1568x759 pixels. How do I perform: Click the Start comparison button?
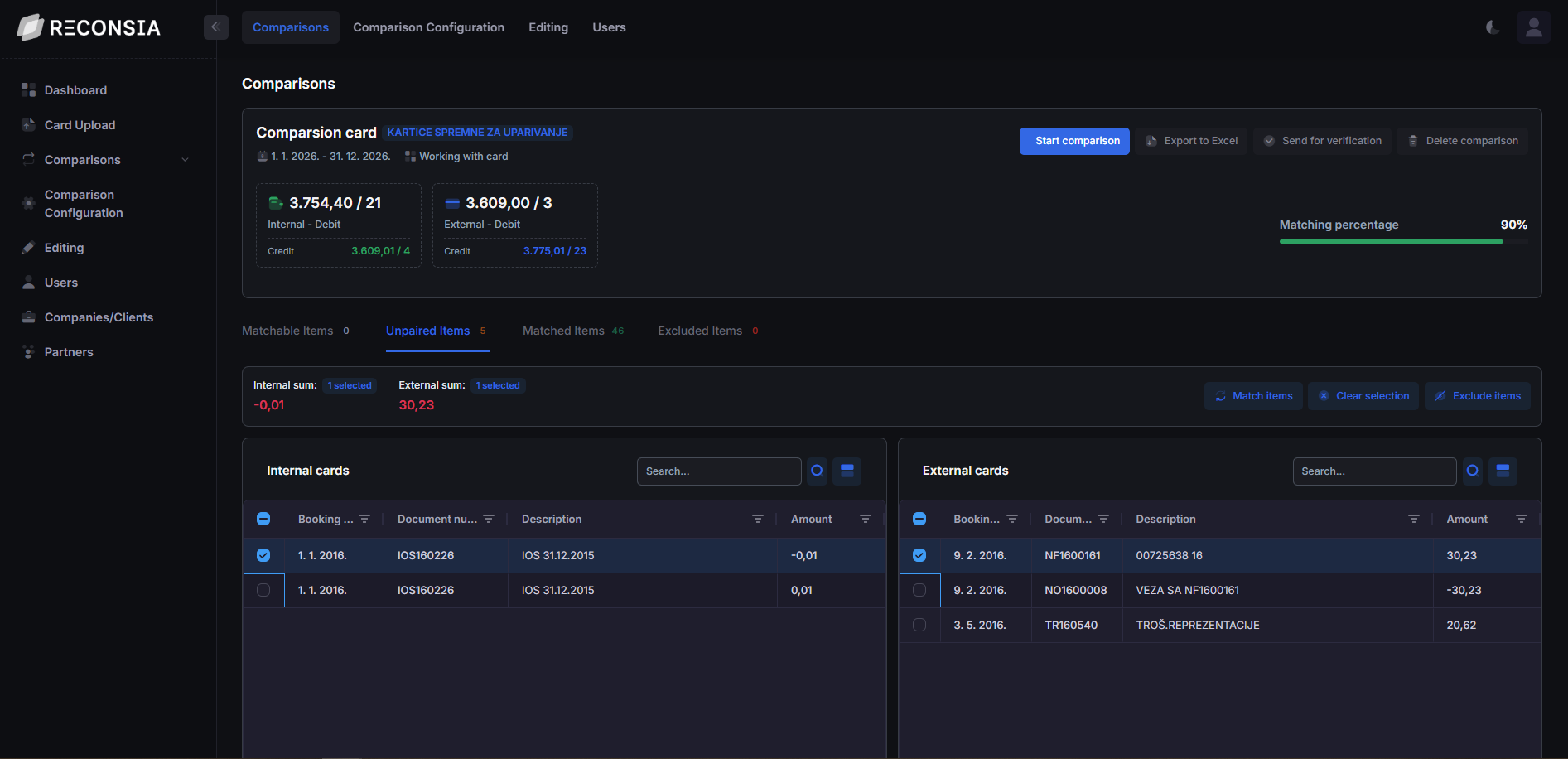(x=1074, y=141)
